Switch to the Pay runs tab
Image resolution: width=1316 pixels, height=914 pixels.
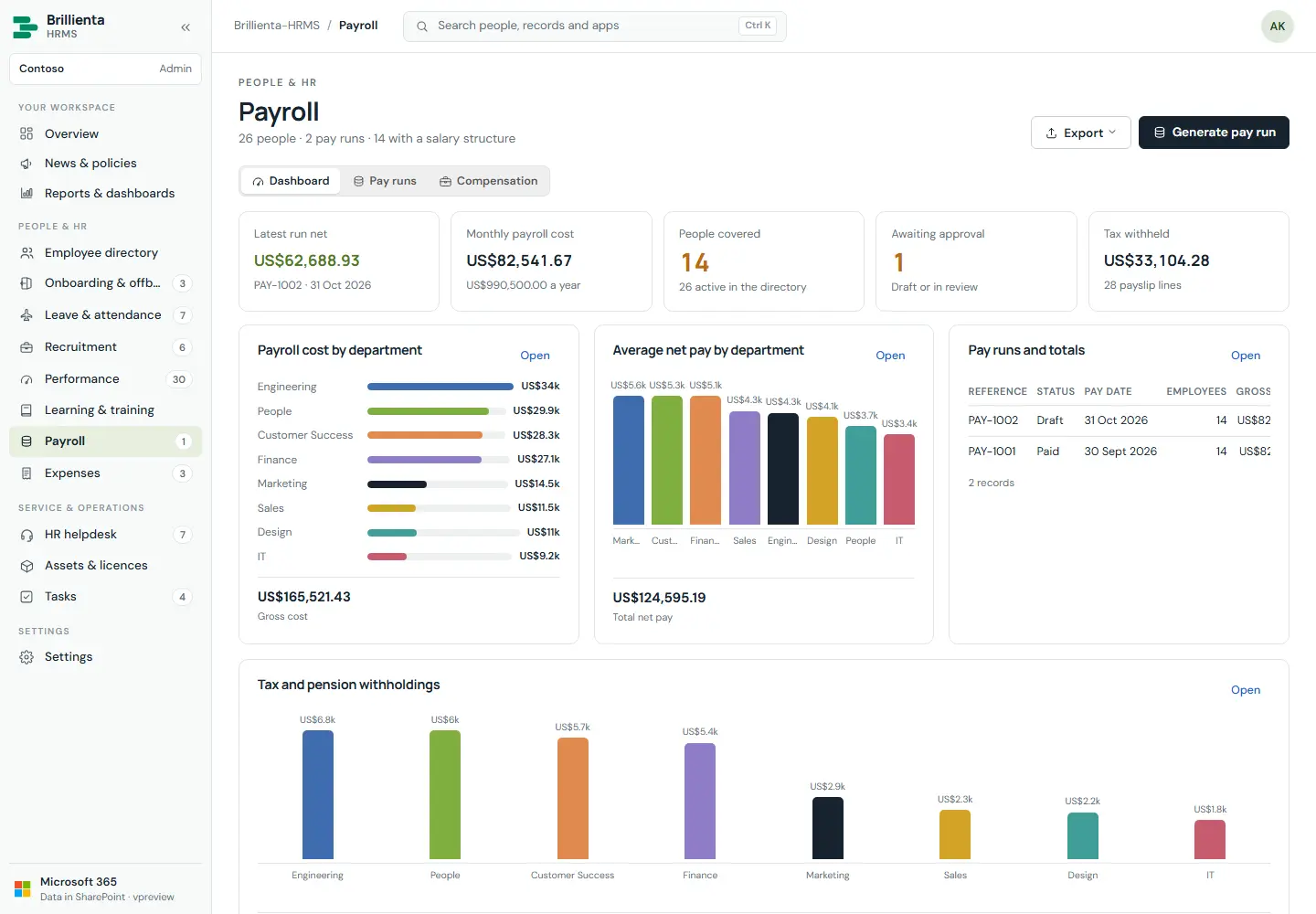385,181
